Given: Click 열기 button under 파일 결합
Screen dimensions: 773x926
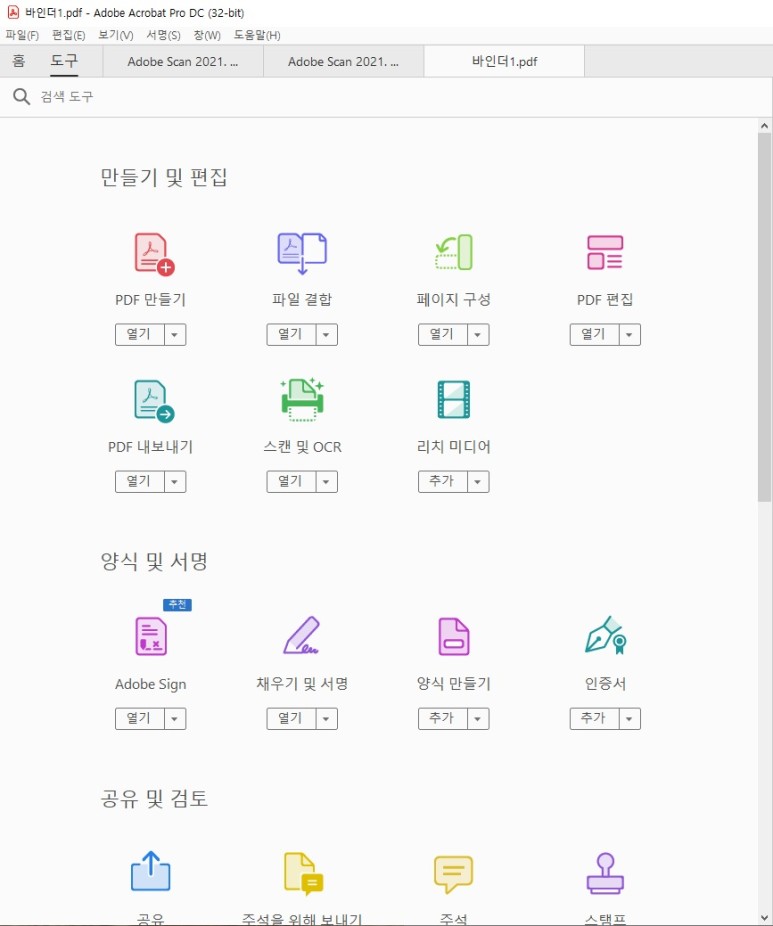Looking at the screenshot, I should point(291,335).
